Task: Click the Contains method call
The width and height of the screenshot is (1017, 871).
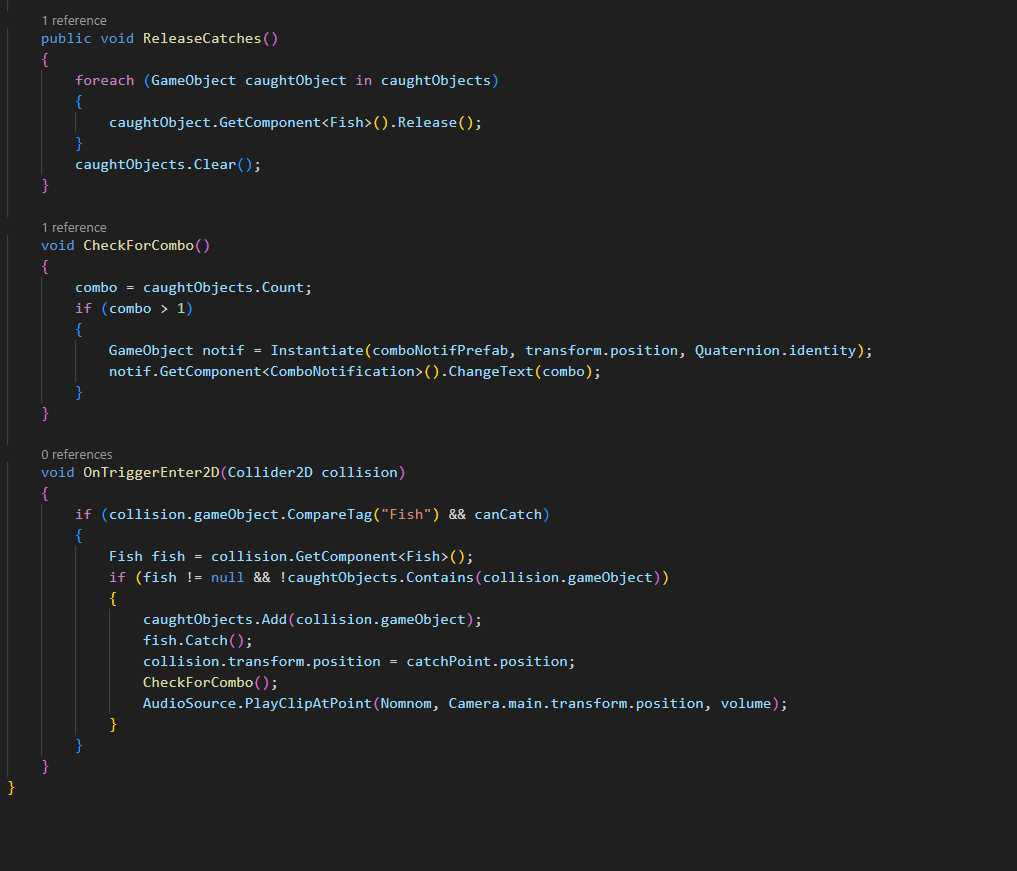Action: pos(440,578)
